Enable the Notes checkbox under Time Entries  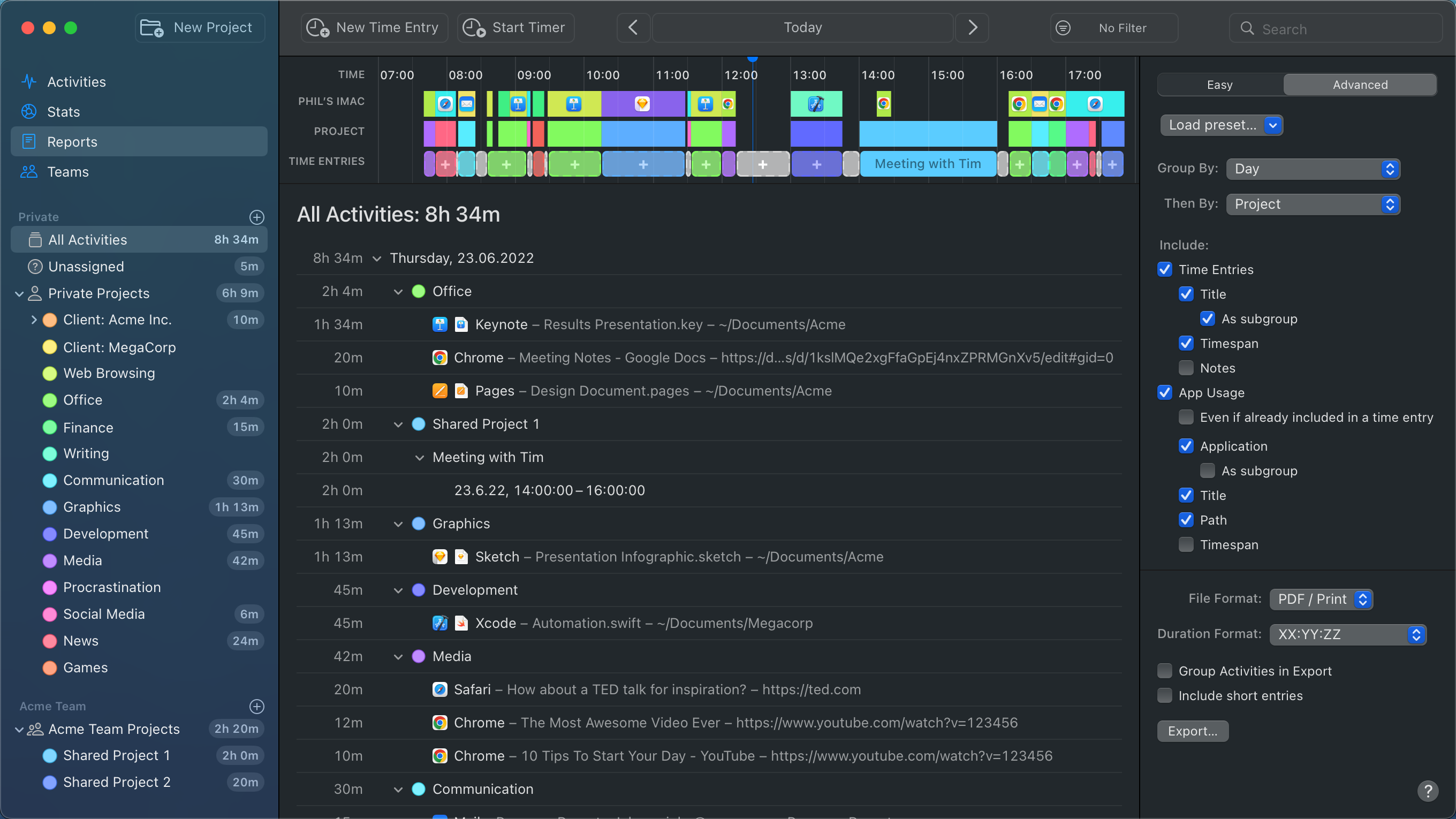coord(1186,368)
